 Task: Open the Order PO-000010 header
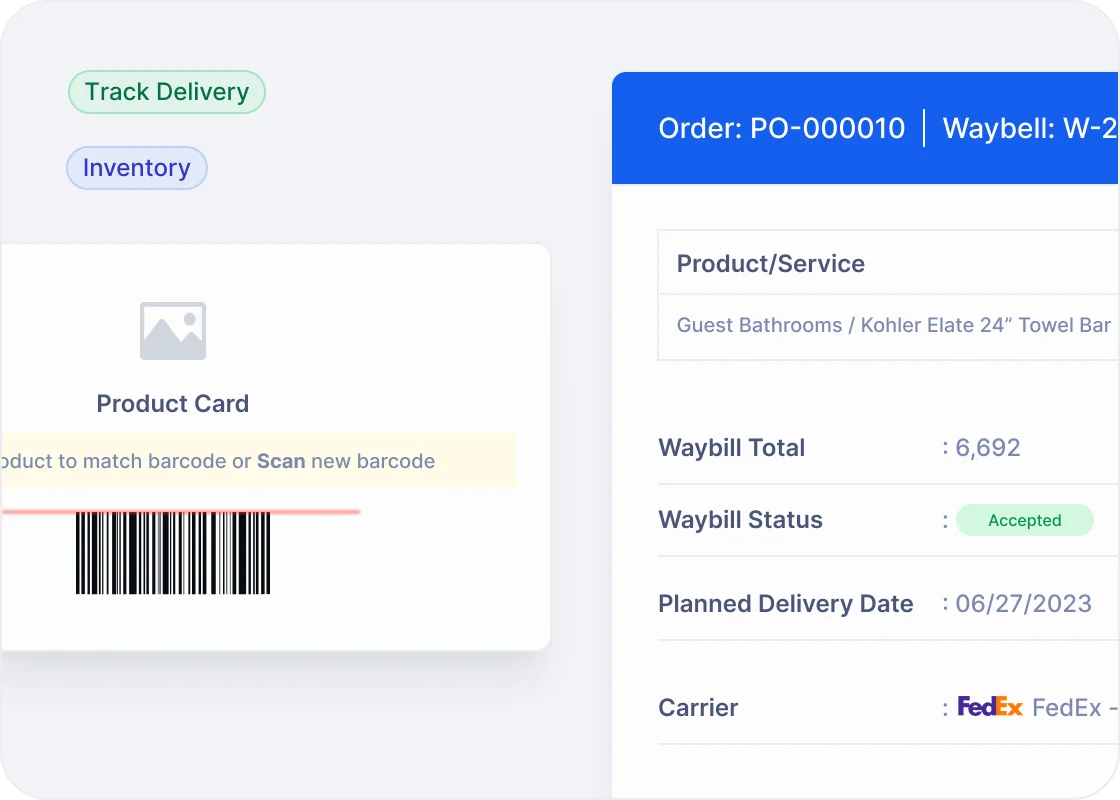pyautogui.click(x=782, y=128)
